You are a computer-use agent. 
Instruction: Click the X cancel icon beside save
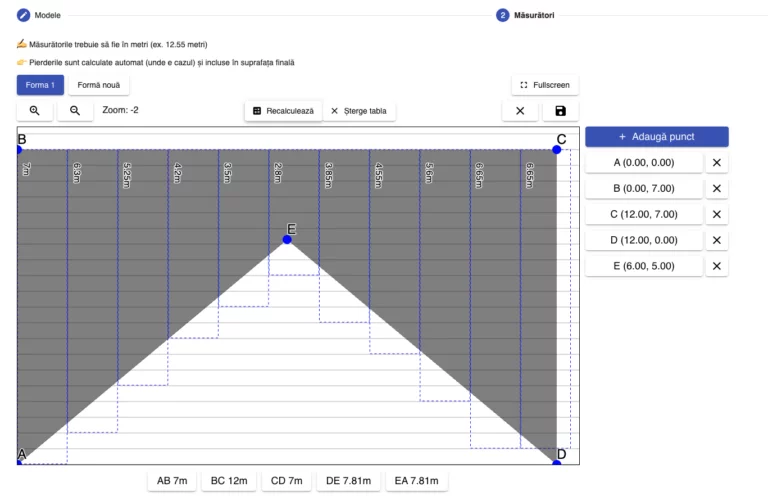point(520,111)
